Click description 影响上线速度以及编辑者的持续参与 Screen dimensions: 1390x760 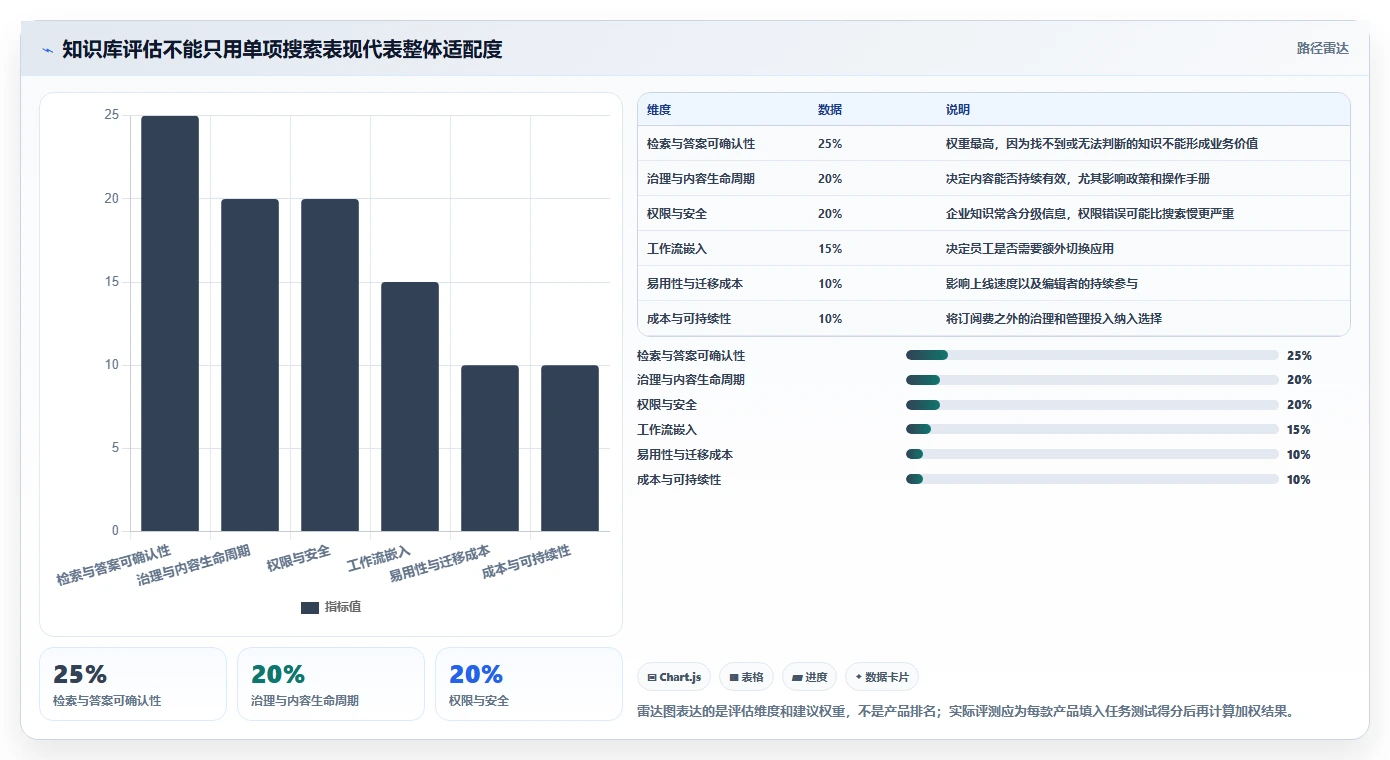point(1042,284)
